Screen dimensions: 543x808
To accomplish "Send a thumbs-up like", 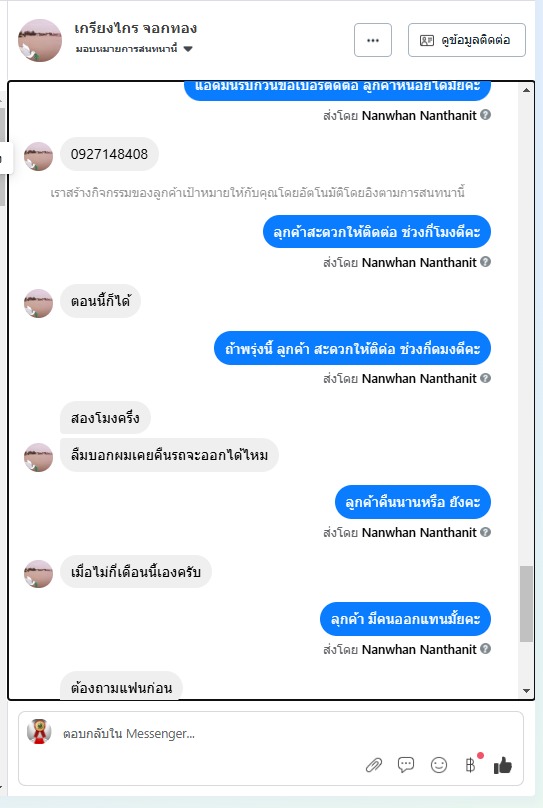I will [503, 765].
